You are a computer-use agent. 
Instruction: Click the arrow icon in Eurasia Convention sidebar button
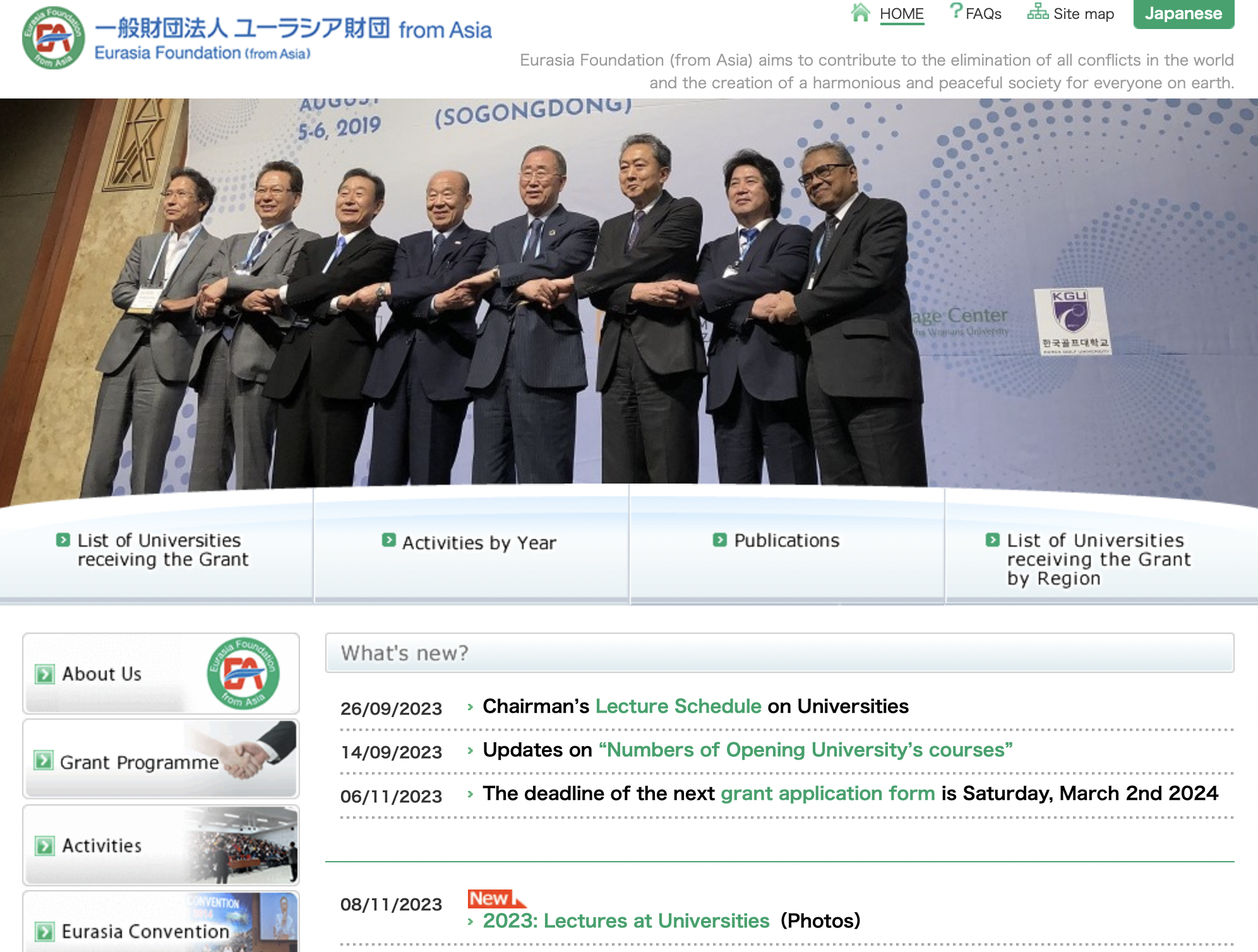(x=45, y=932)
